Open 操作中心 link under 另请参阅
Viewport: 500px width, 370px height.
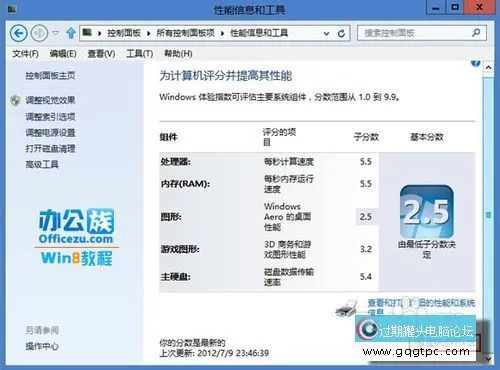42,346
